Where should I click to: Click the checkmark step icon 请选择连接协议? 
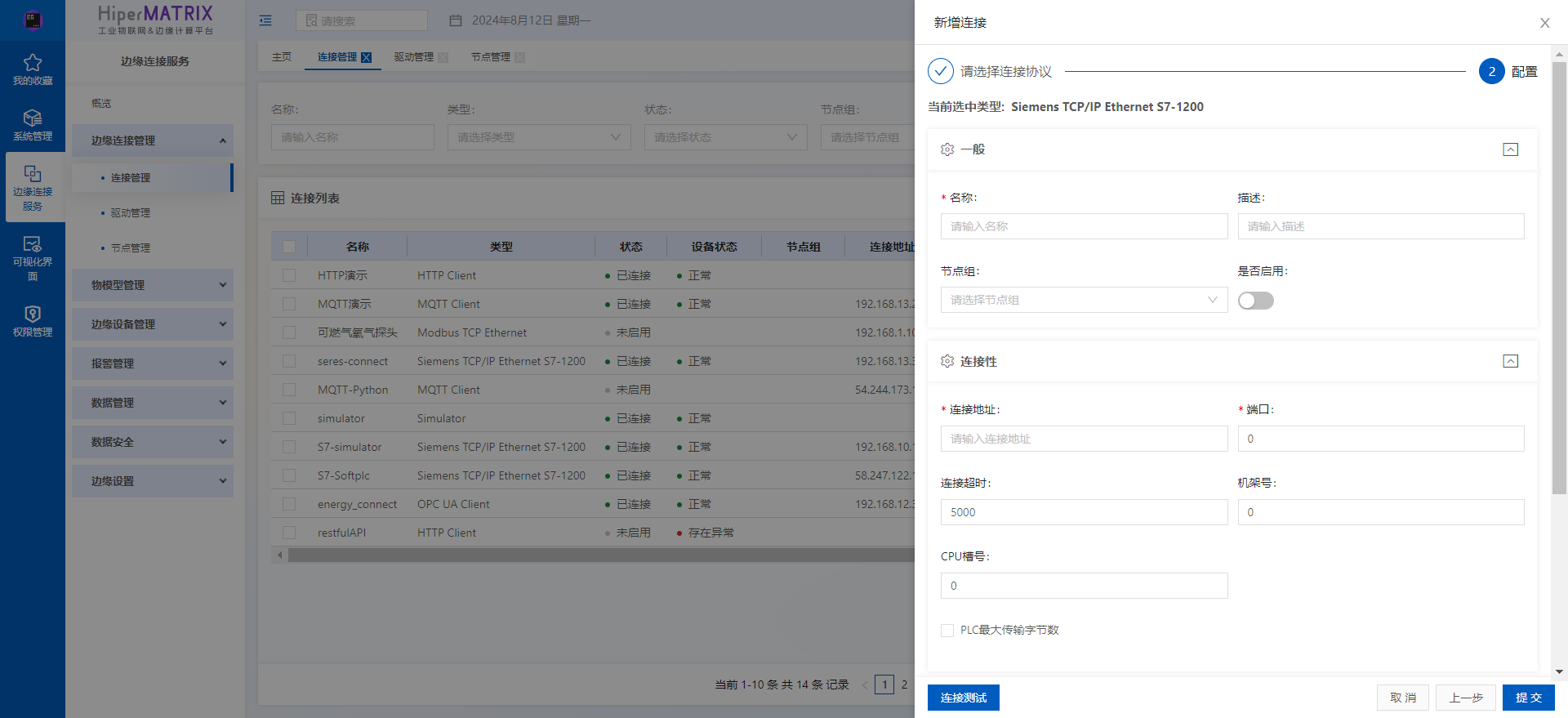point(941,71)
